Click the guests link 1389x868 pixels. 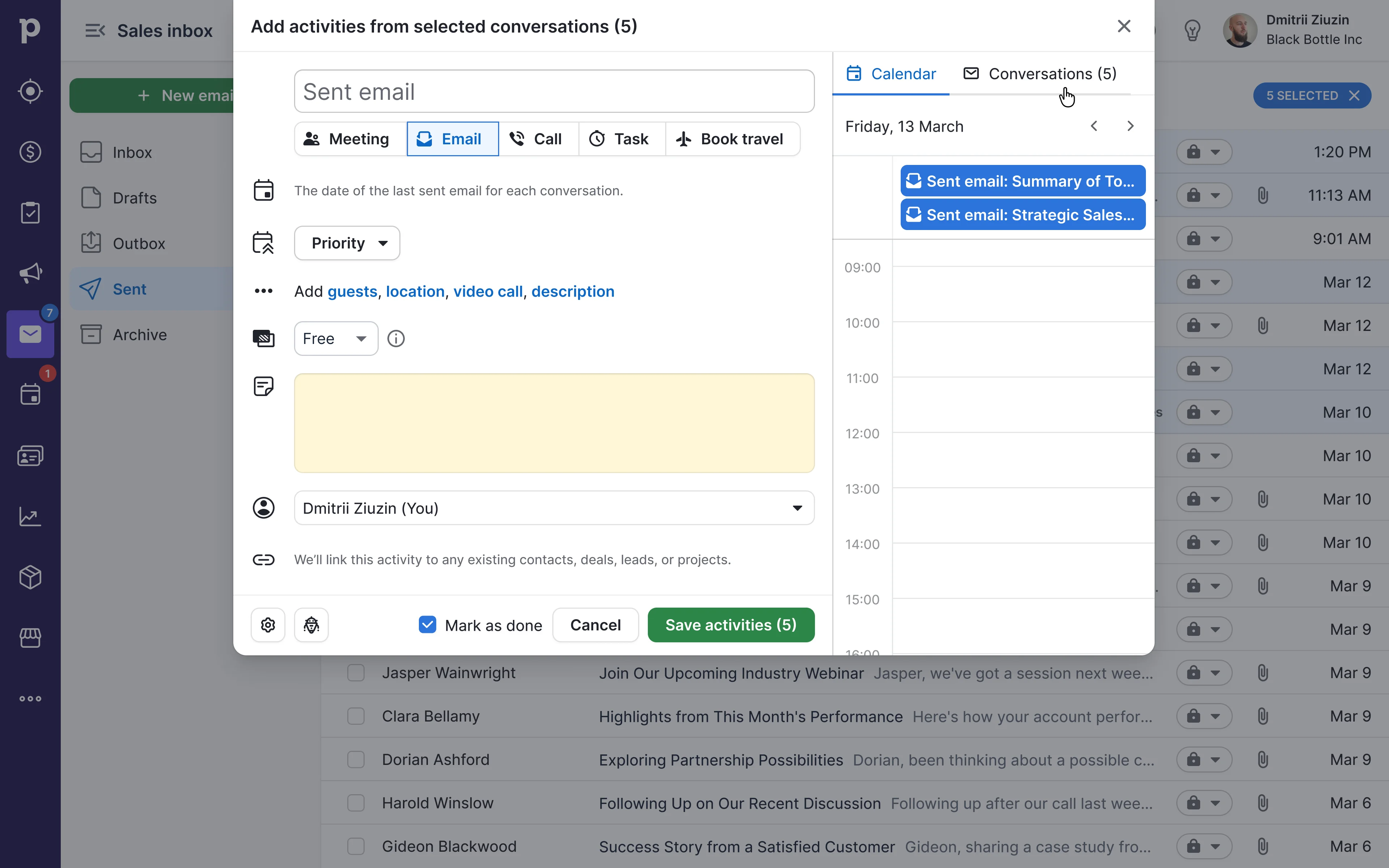pyautogui.click(x=352, y=292)
